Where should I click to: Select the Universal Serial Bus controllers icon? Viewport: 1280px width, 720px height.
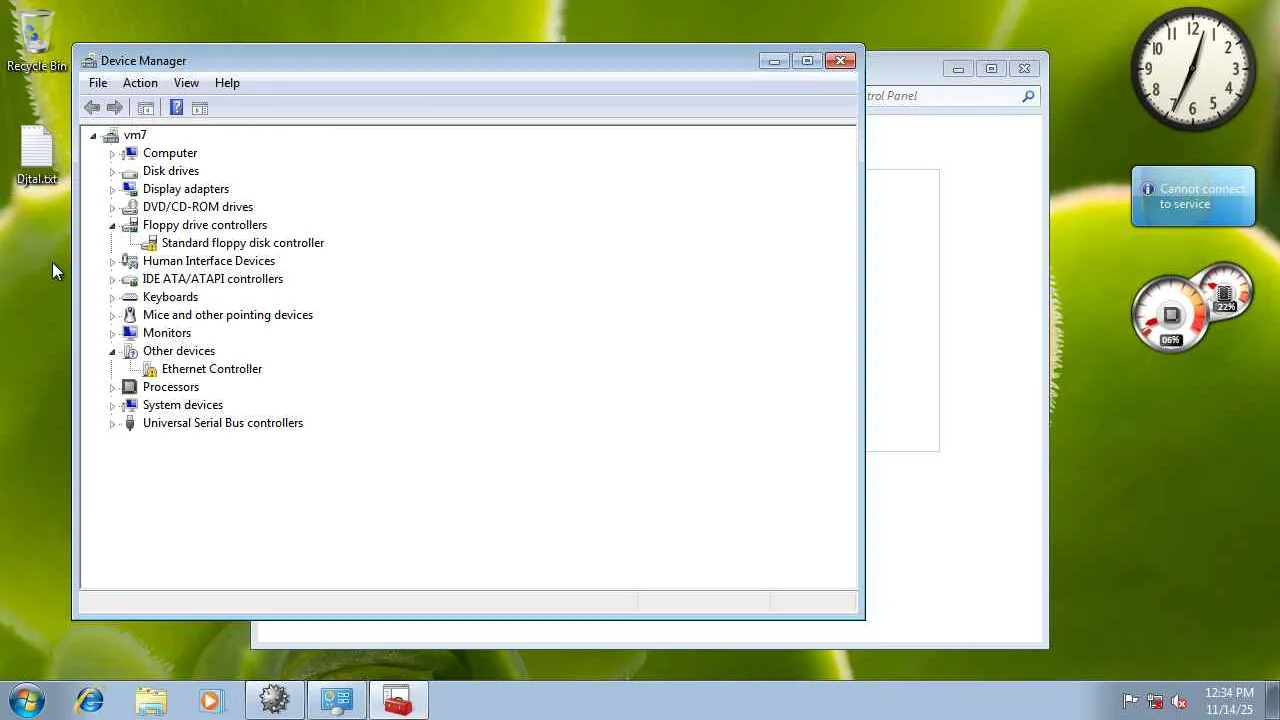(129, 423)
